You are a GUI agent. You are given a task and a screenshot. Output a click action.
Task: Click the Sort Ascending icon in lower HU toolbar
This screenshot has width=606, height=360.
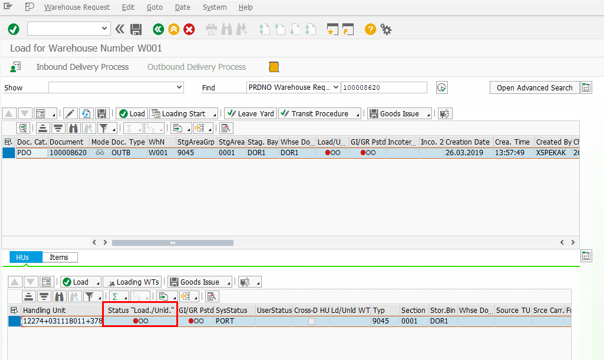coord(28,297)
